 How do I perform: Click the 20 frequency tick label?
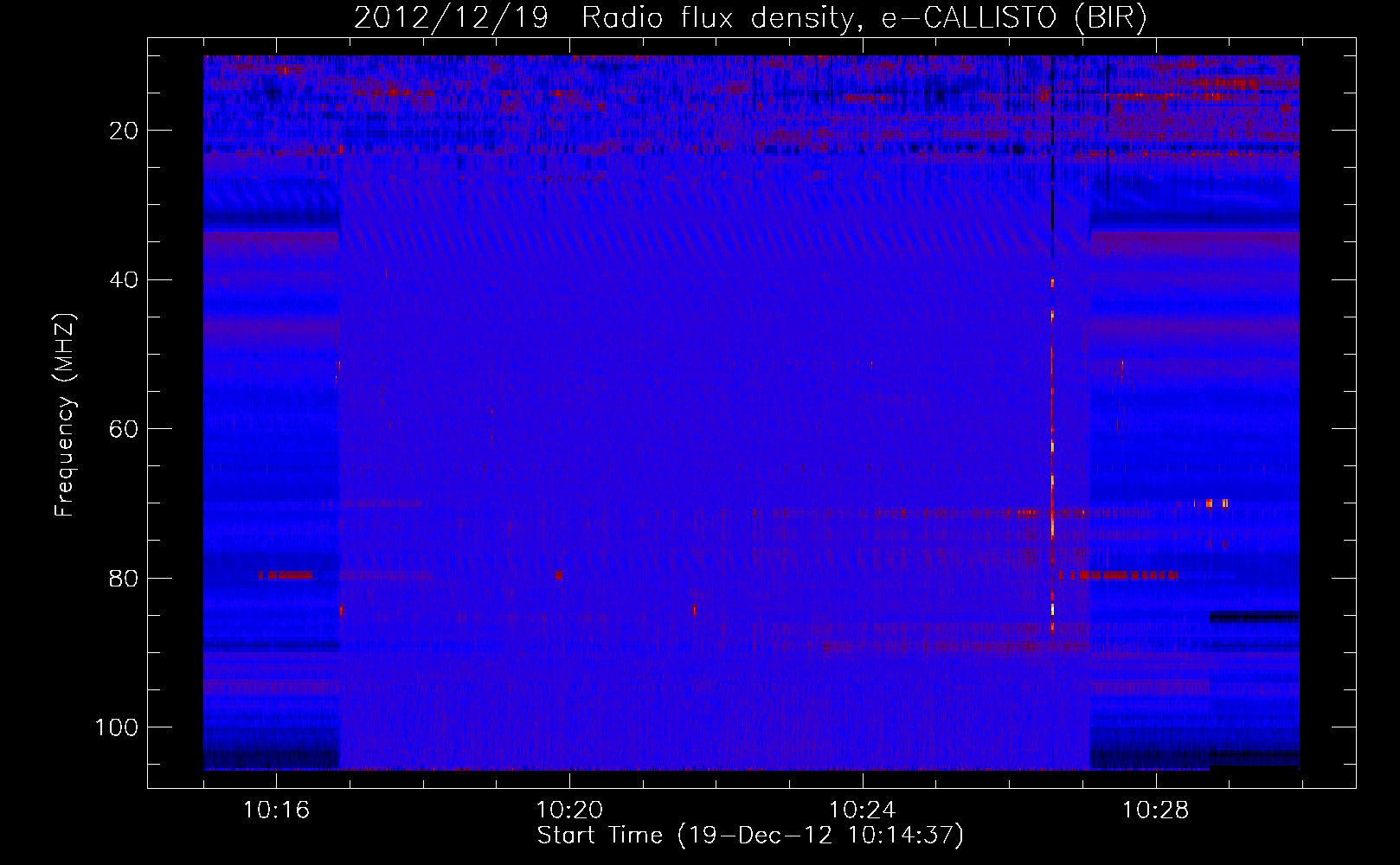pyautogui.click(x=125, y=131)
